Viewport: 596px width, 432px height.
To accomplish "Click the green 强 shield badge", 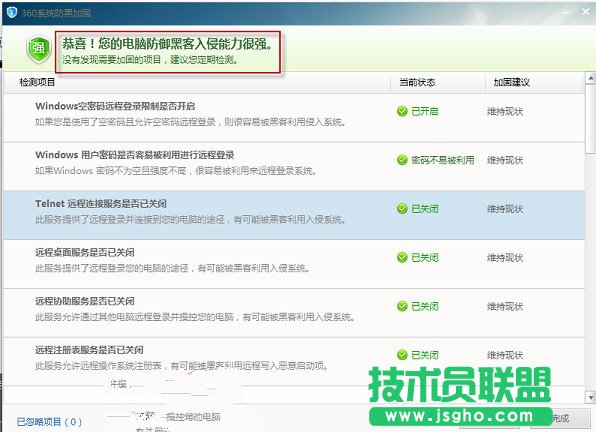I will click(x=39, y=49).
